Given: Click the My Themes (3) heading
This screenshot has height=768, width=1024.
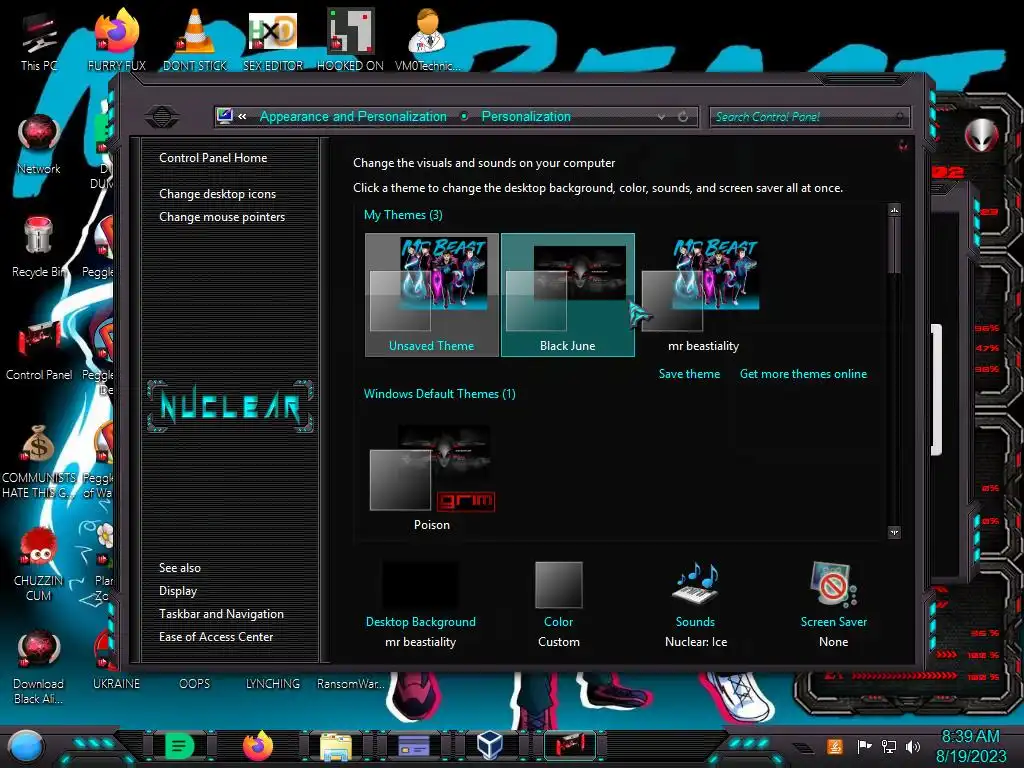Looking at the screenshot, I should click(403, 215).
